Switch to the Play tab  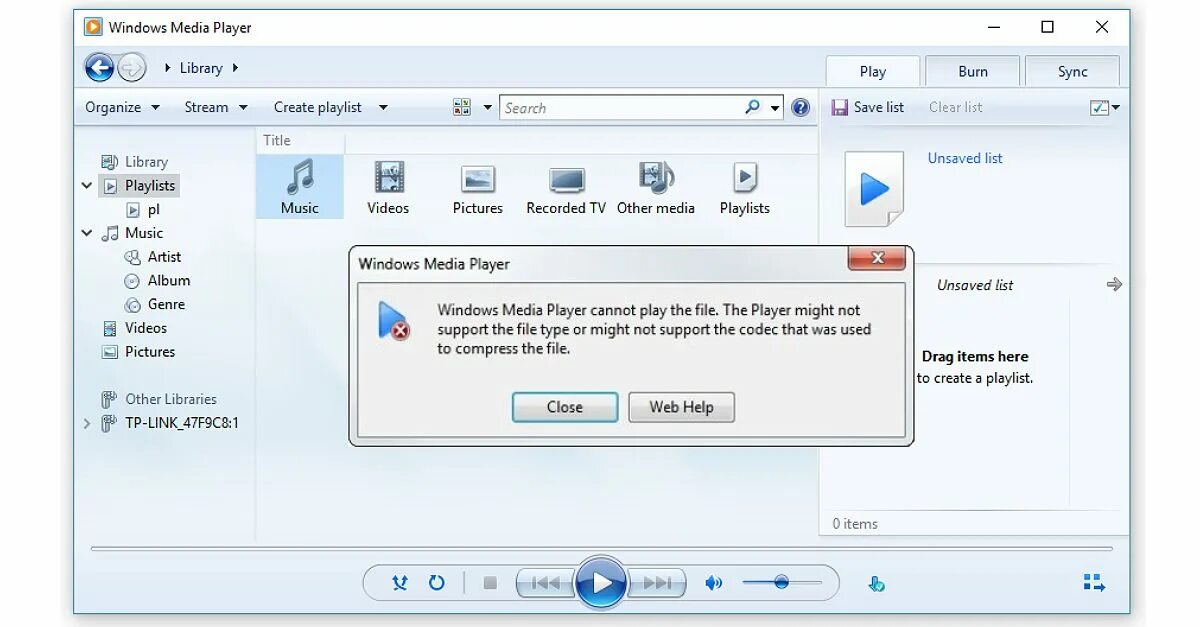click(x=872, y=71)
